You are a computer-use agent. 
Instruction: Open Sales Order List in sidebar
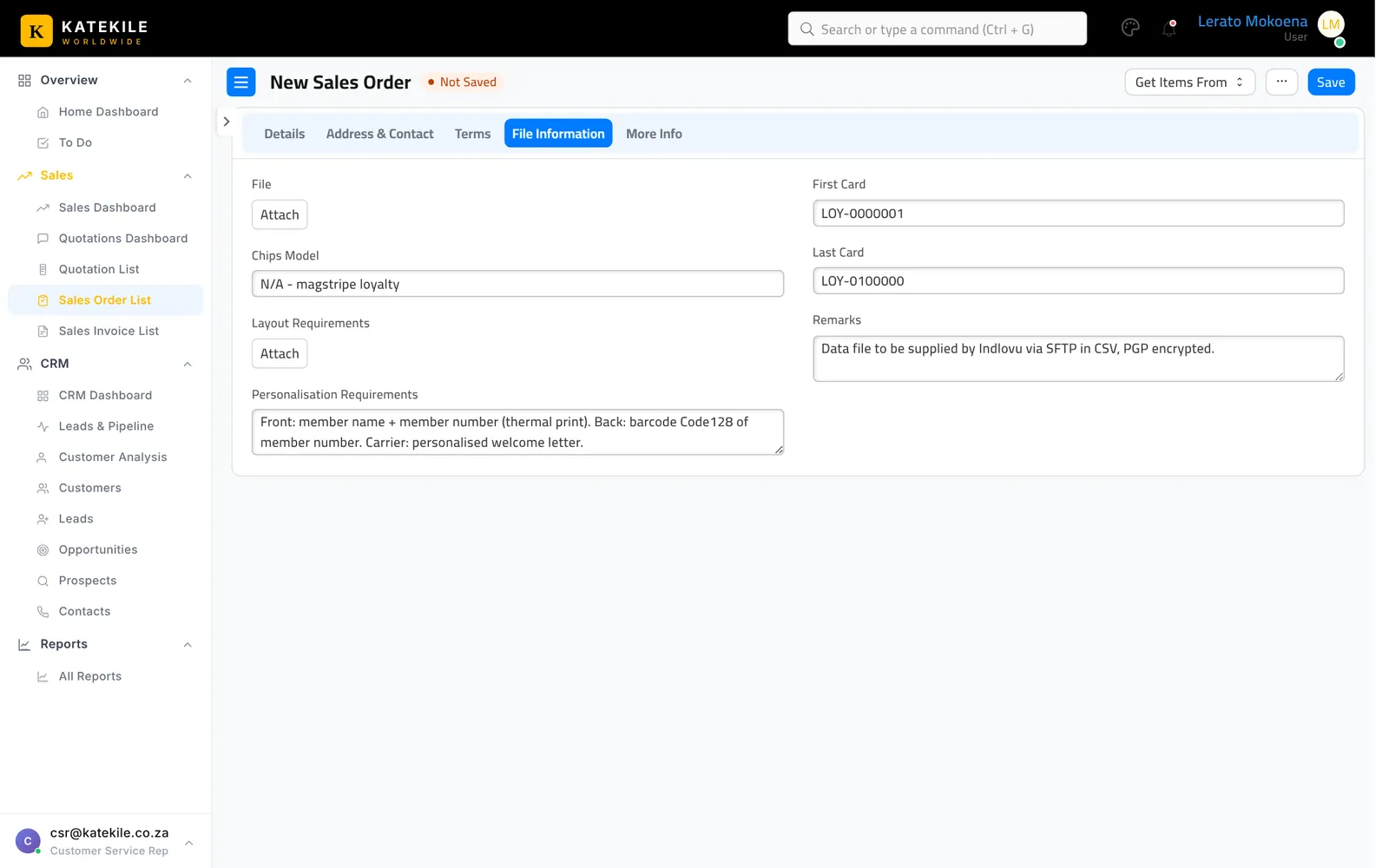click(x=105, y=300)
